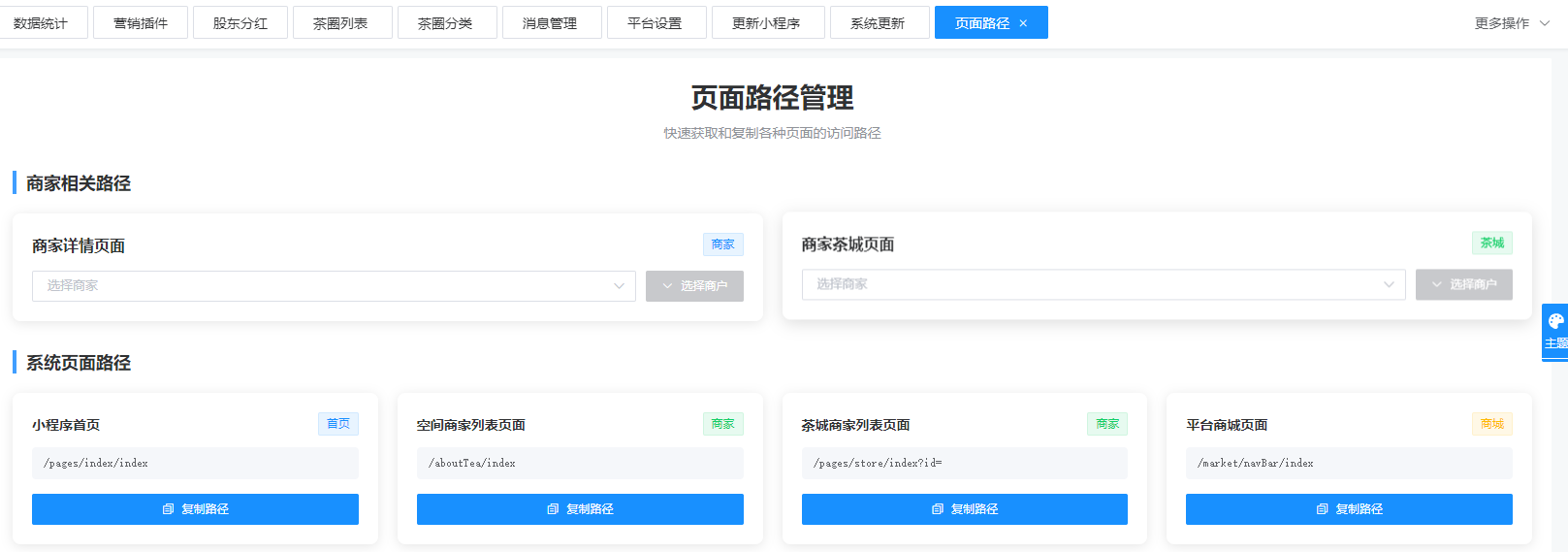The width and height of the screenshot is (1568, 552).
Task: Copy the 平台商城页面 path
Action: pos(1349,509)
